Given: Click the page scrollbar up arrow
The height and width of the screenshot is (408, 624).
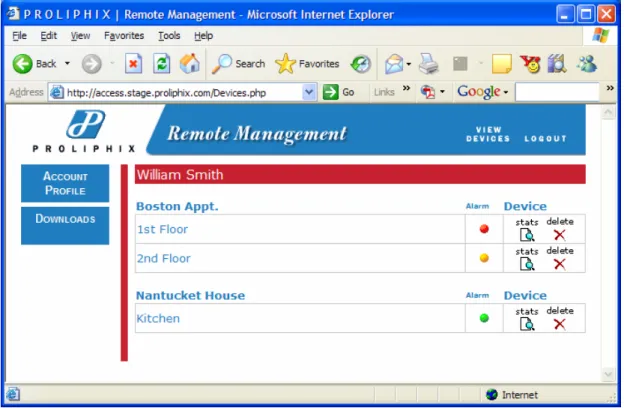Looking at the screenshot, I should [608, 113].
